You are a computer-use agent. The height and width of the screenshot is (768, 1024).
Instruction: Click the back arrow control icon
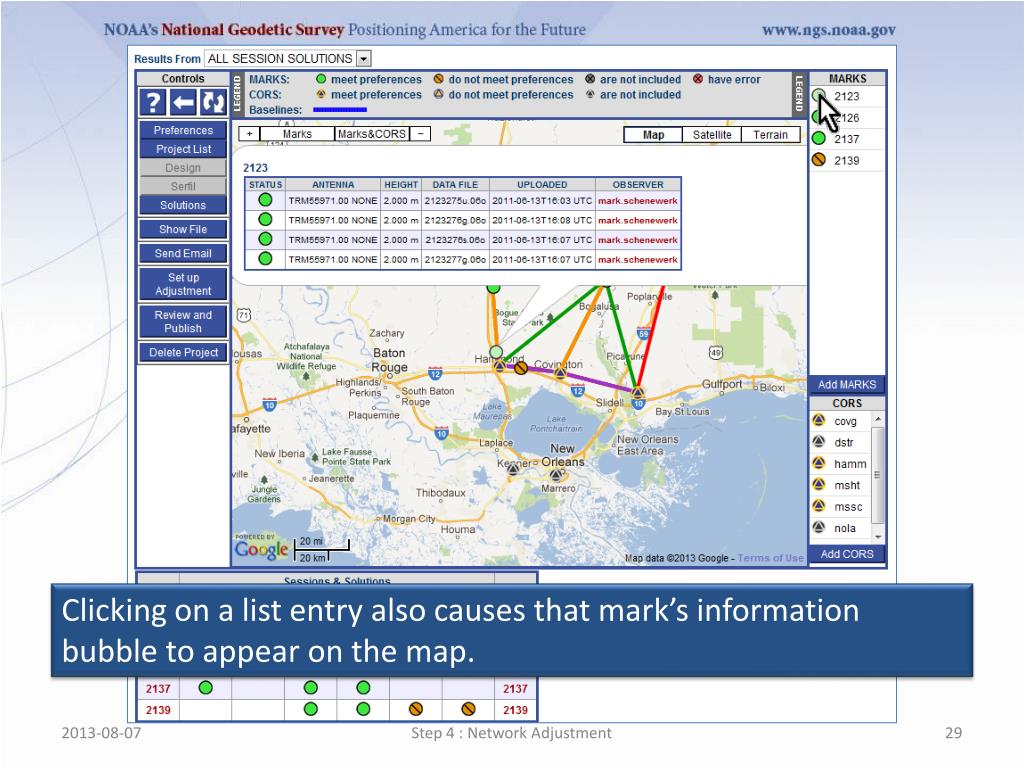click(183, 103)
